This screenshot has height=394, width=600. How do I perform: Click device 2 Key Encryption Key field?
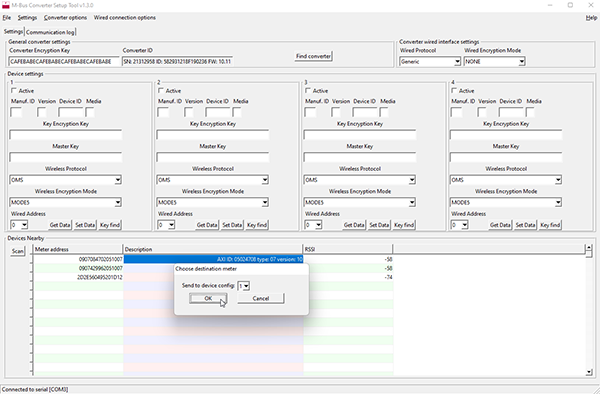(213, 135)
